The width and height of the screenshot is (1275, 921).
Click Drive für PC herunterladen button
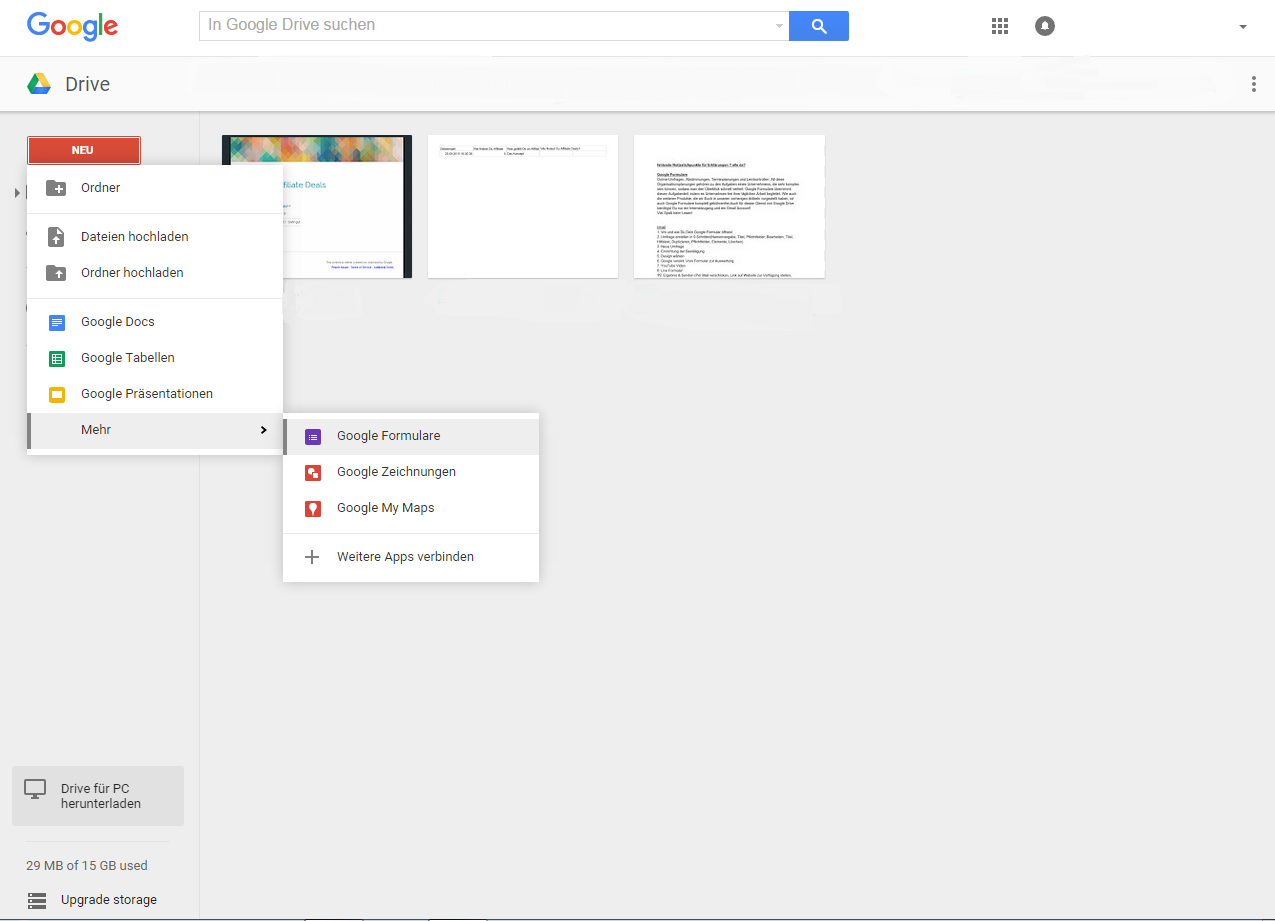(x=98, y=796)
